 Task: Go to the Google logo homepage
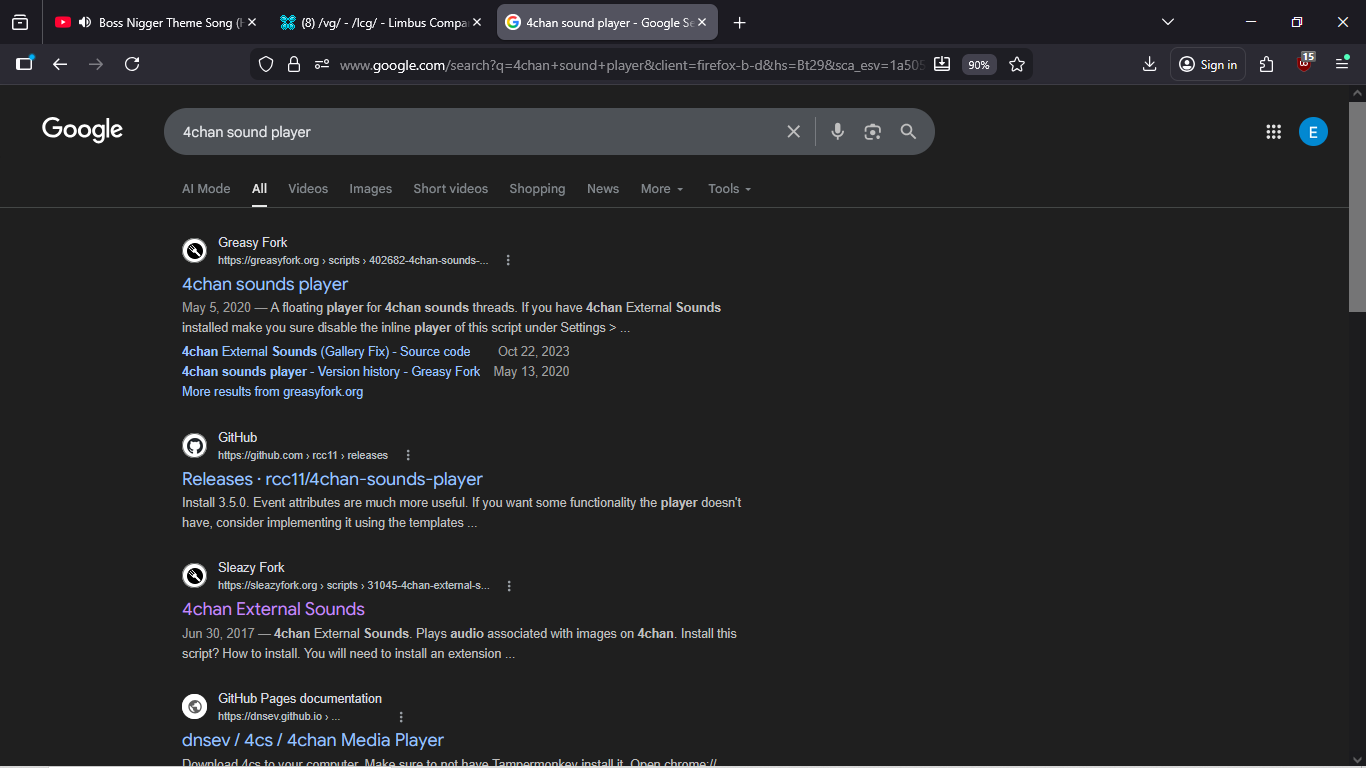click(82, 130)
